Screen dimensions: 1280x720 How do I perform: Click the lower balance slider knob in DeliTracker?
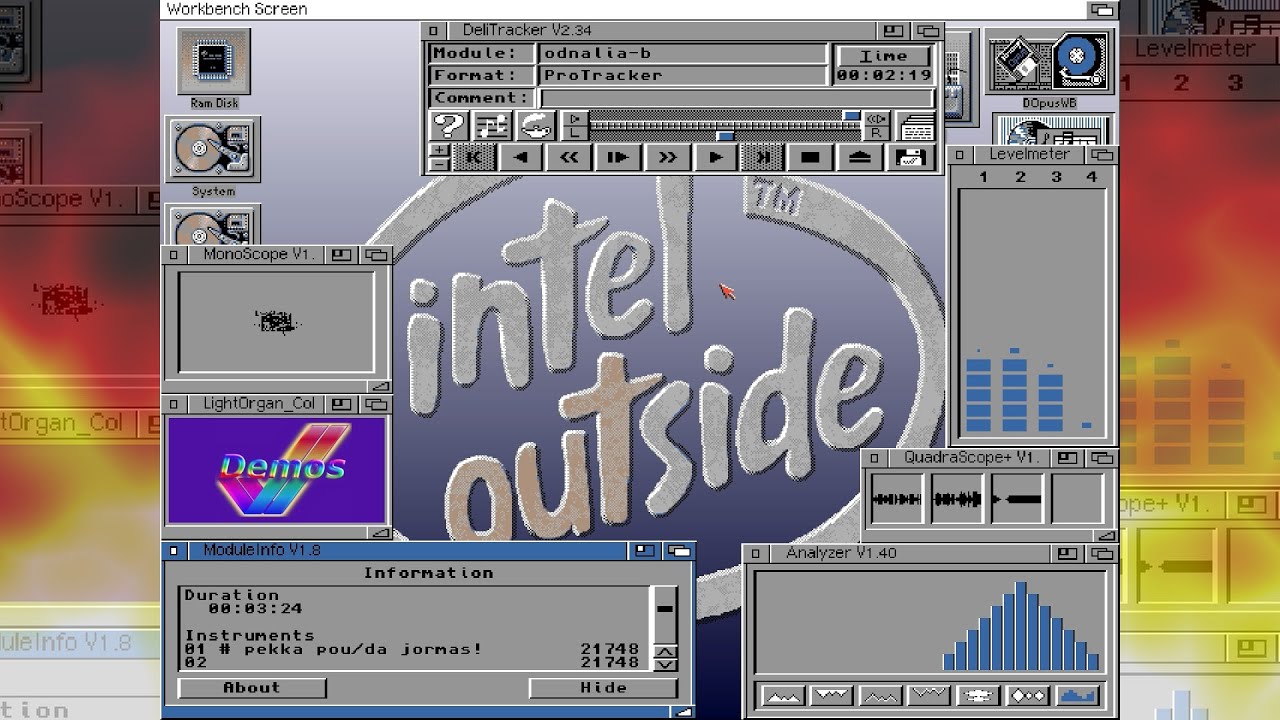[x=725, y=135]
